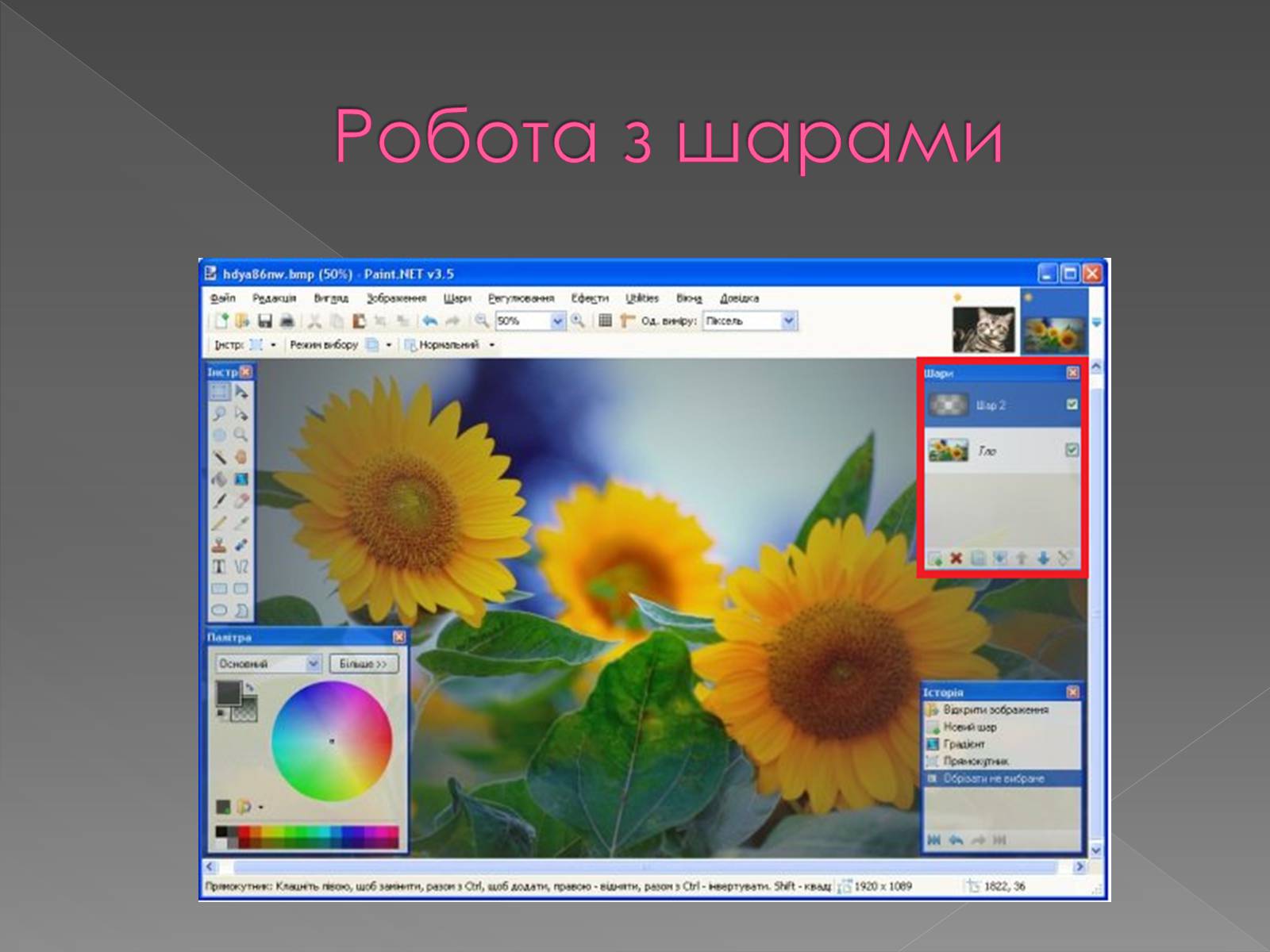
Task: Add a new layer in Шари panel
Action: (x=935, y=559)
